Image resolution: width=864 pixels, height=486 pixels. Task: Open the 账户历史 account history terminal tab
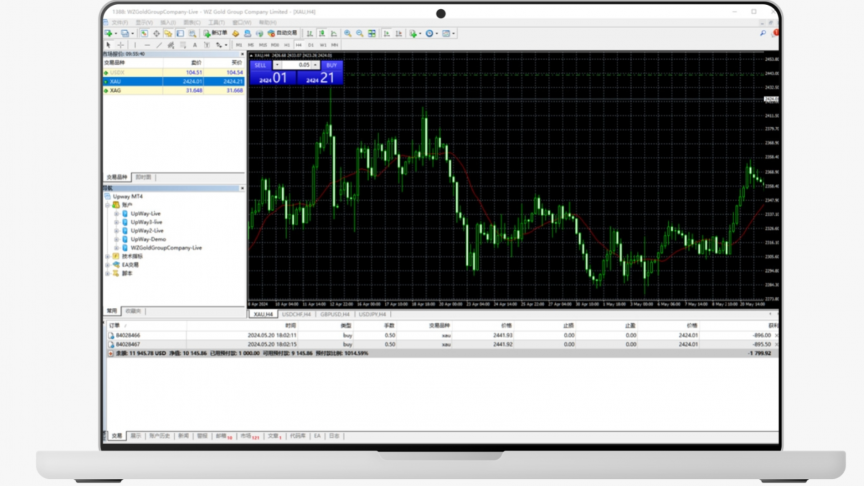point(160,436)
